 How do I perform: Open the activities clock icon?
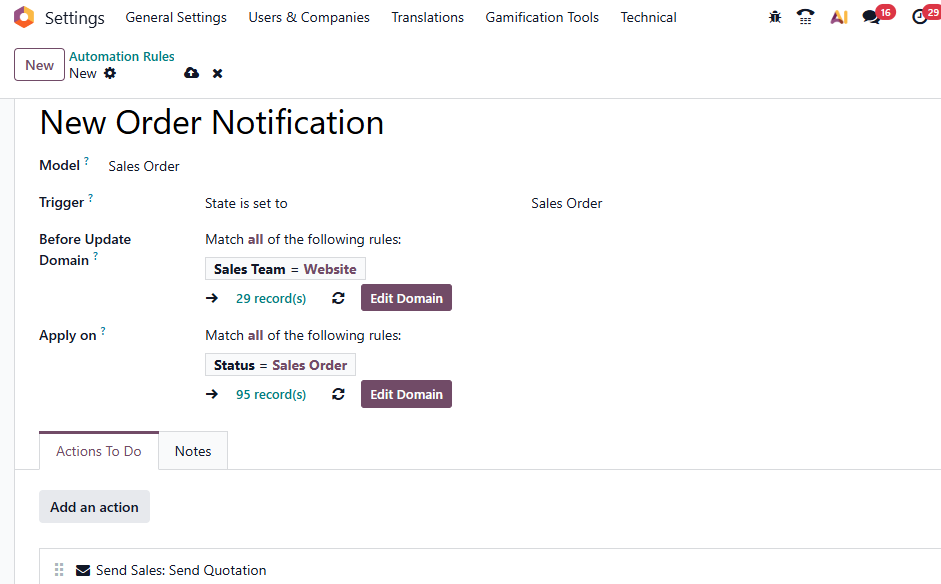click(x=920, y=17)
